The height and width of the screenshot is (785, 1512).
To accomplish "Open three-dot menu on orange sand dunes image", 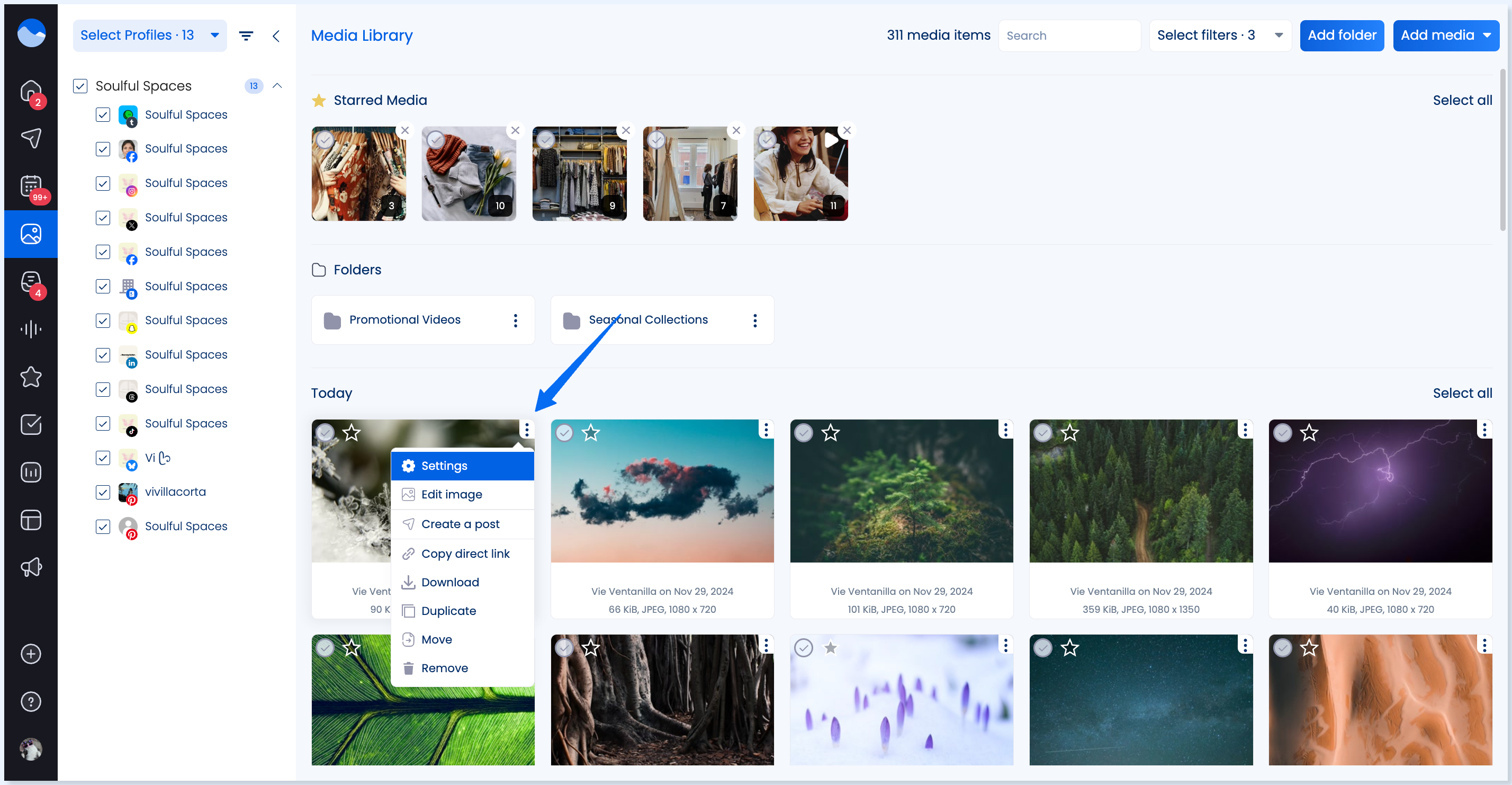I will (1484, 645).
